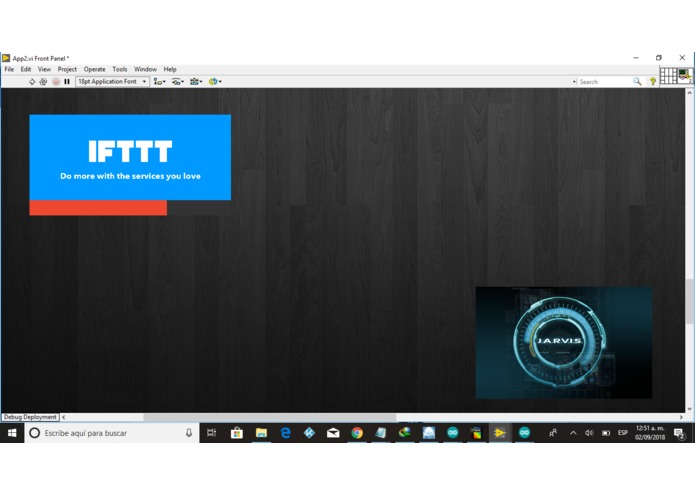This screenshot has width=695, height=494.
Task: Open the light blue image taskbar app icon
Action: 429,433
